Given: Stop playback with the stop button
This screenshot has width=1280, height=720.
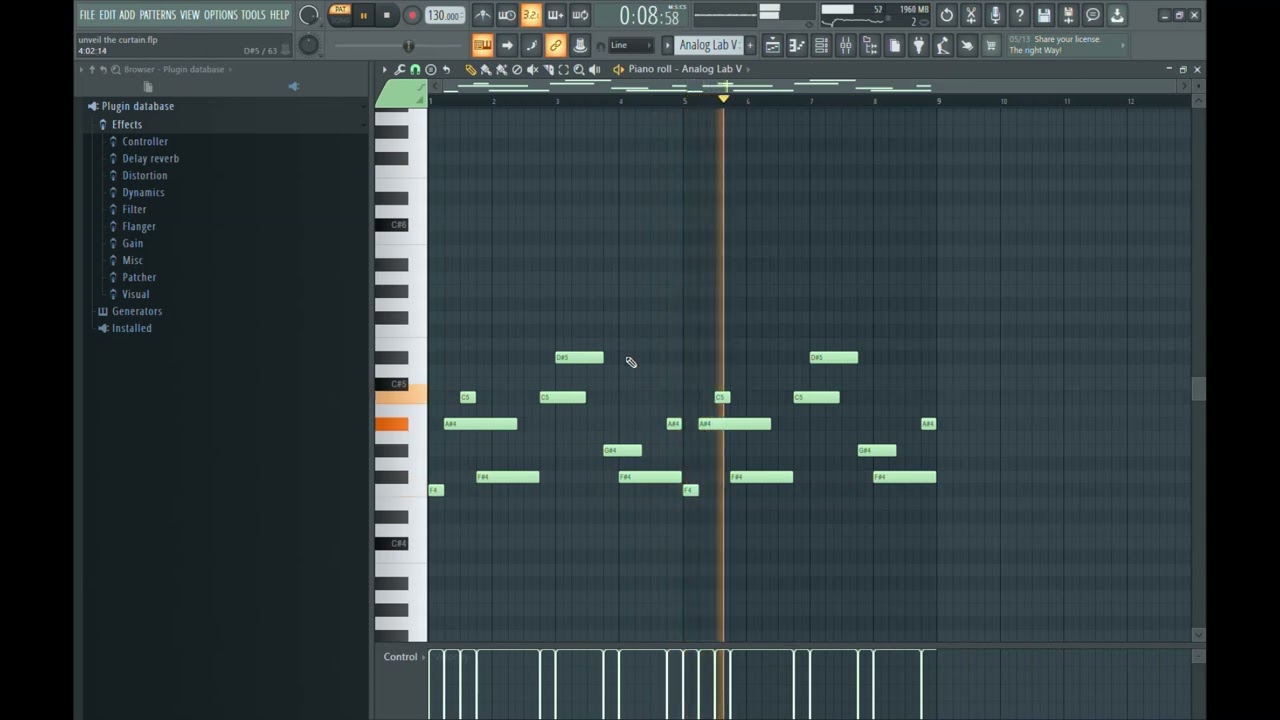Looking at the screenshot, I should pos(387,15).
